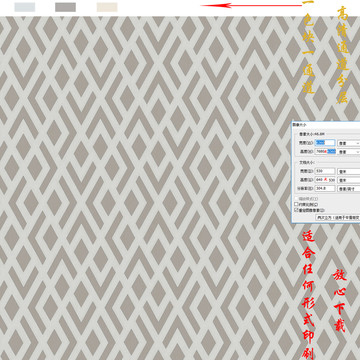This screenshot has width=360, height=360.
Task: Click the resolution input field
Action: (325, 188)
